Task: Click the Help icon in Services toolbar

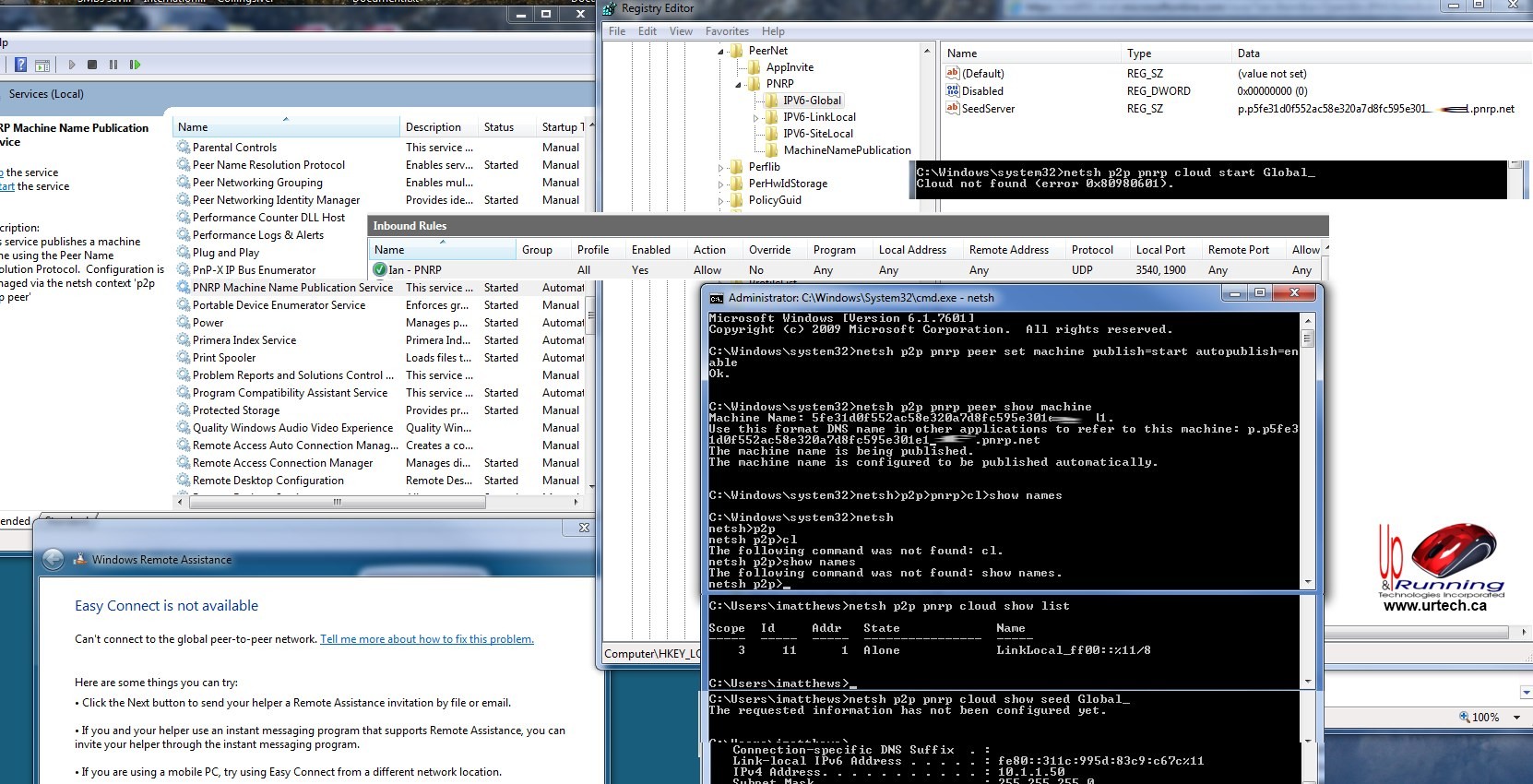Action: click(x=20, y=65)
